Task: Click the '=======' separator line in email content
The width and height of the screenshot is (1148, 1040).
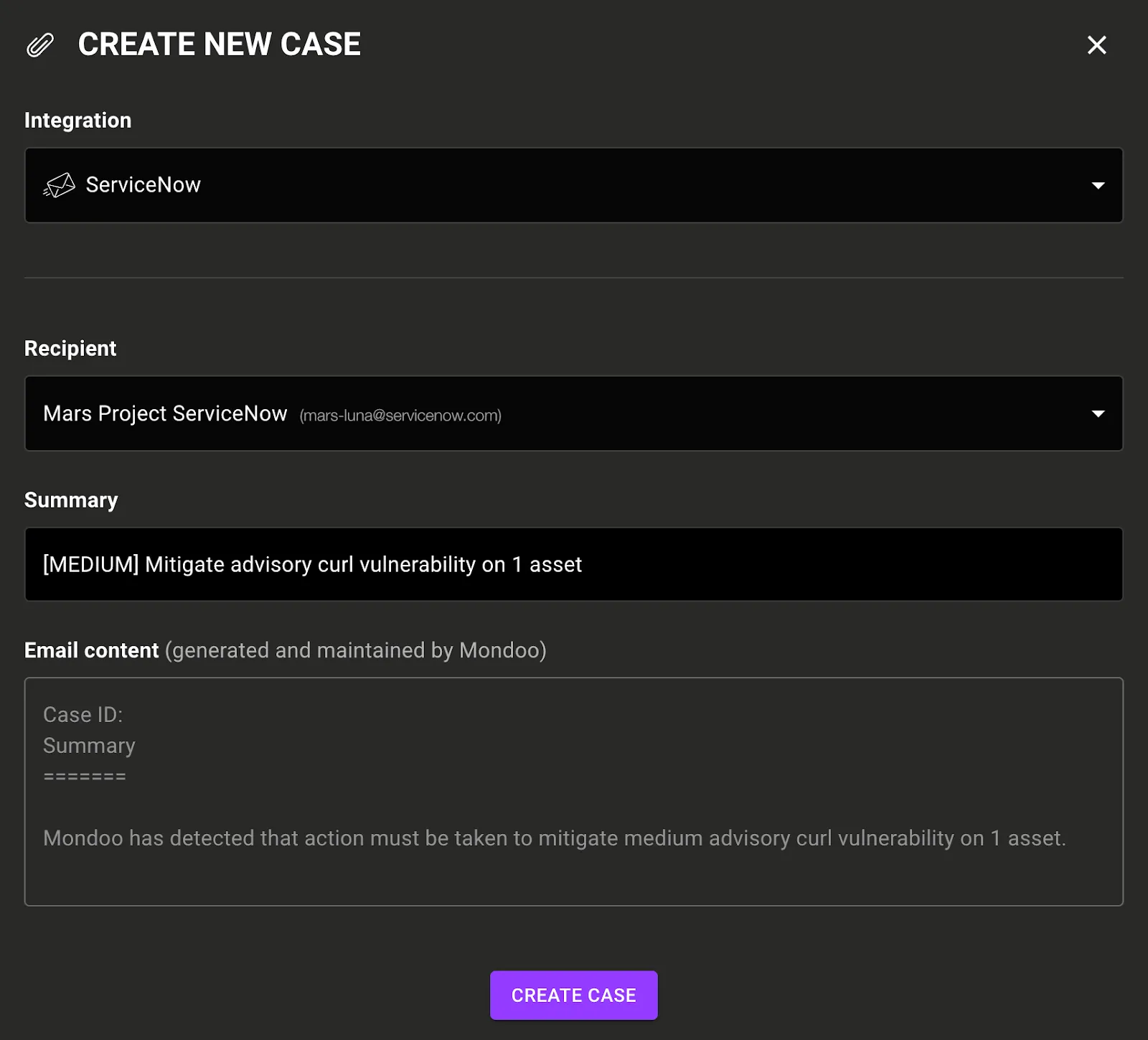Action: tap(85, 777)
